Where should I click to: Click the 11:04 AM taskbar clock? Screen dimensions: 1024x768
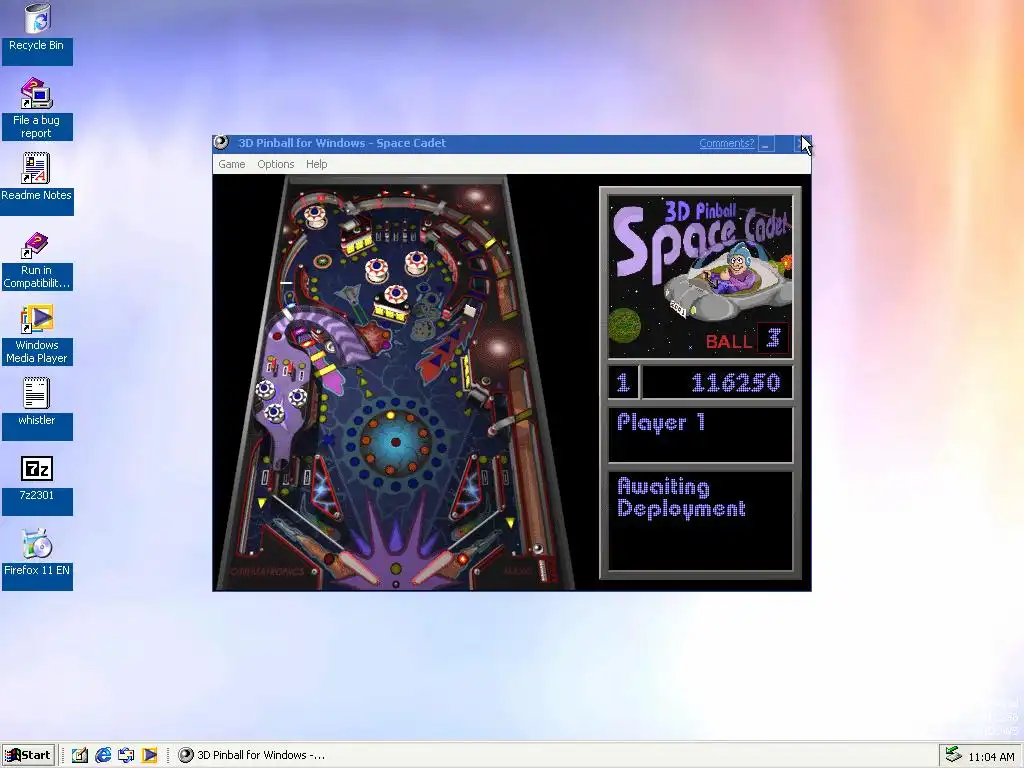[991, 756]
